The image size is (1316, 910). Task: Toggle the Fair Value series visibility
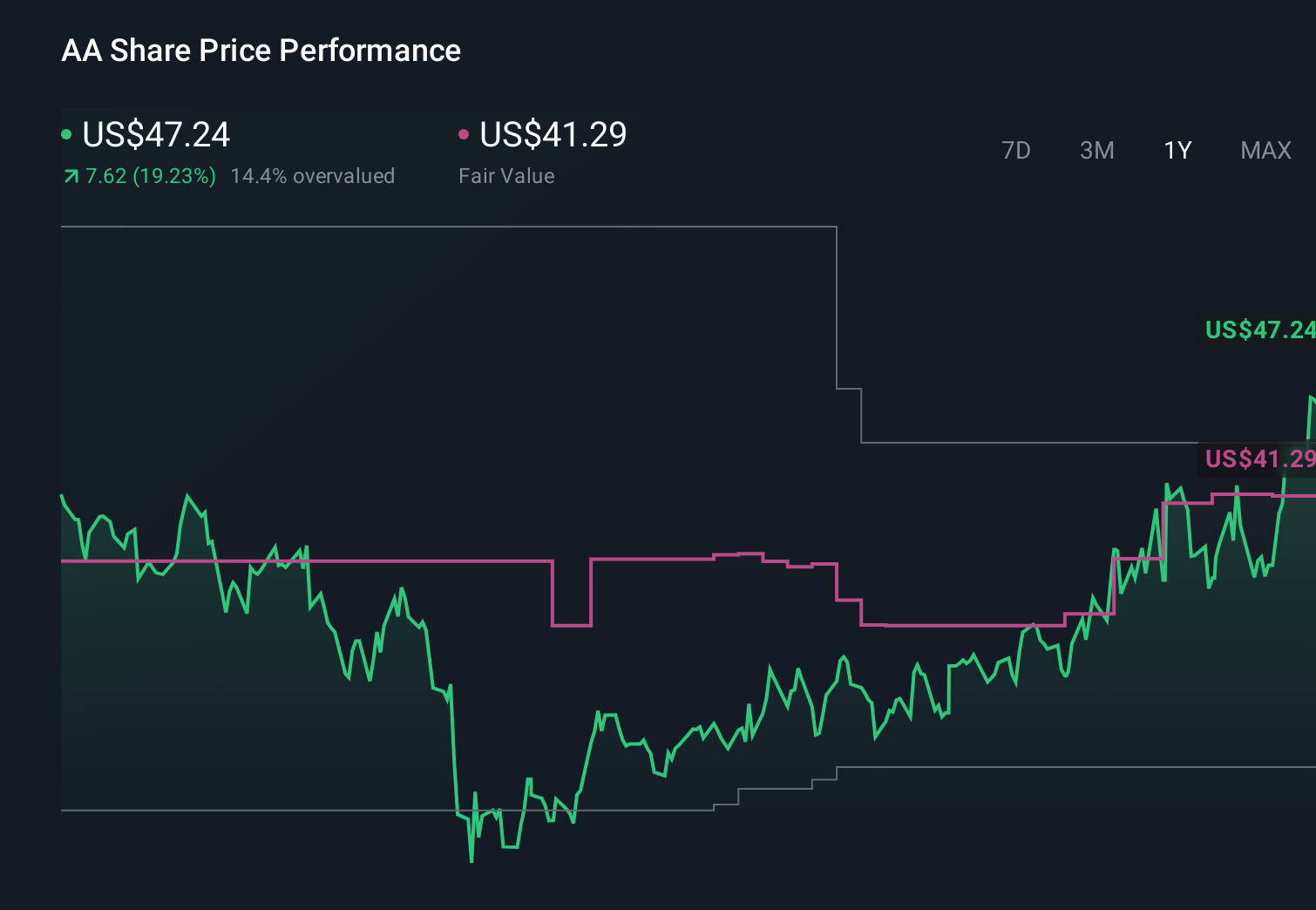553,135
